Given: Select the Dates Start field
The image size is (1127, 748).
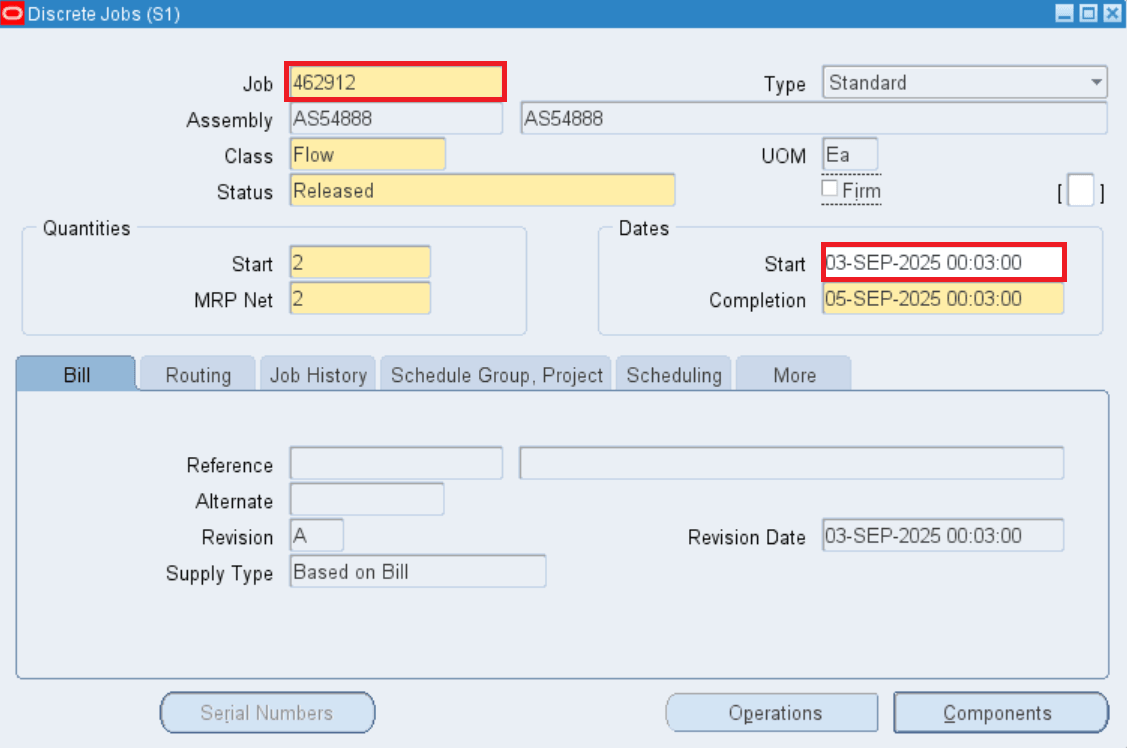Looking at the screenshot, I should point(941,262).
